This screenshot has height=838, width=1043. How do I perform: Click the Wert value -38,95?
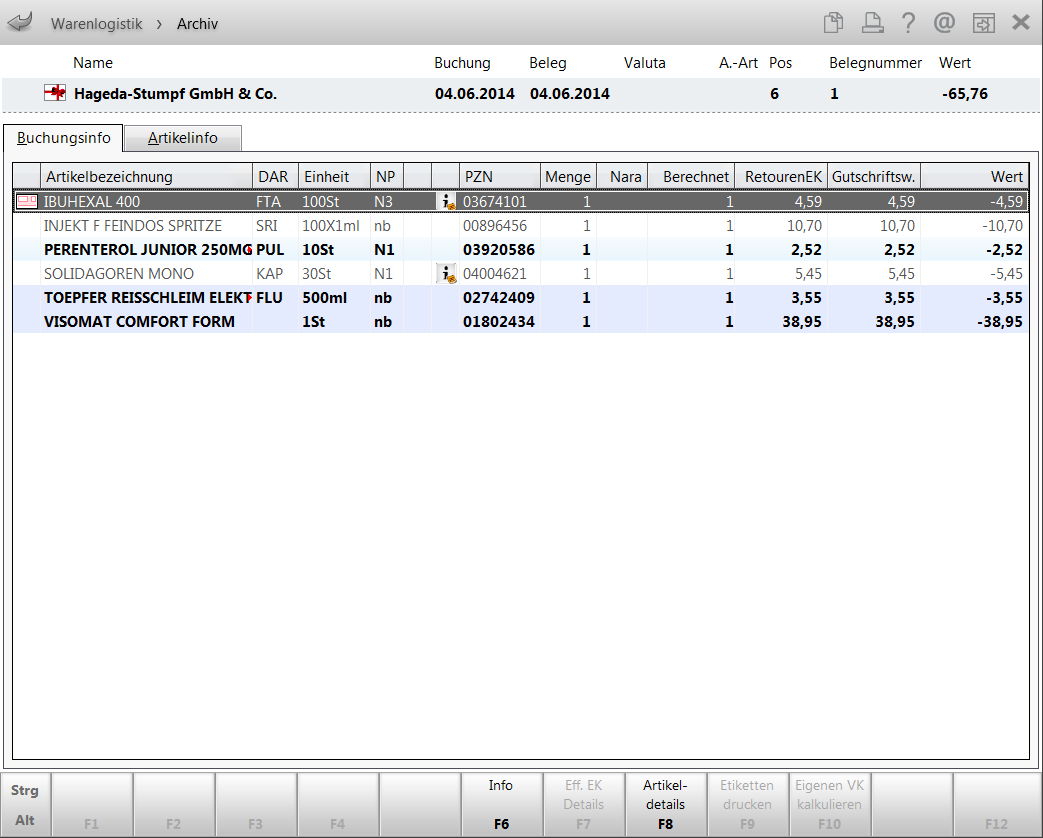click(1000, 321)
